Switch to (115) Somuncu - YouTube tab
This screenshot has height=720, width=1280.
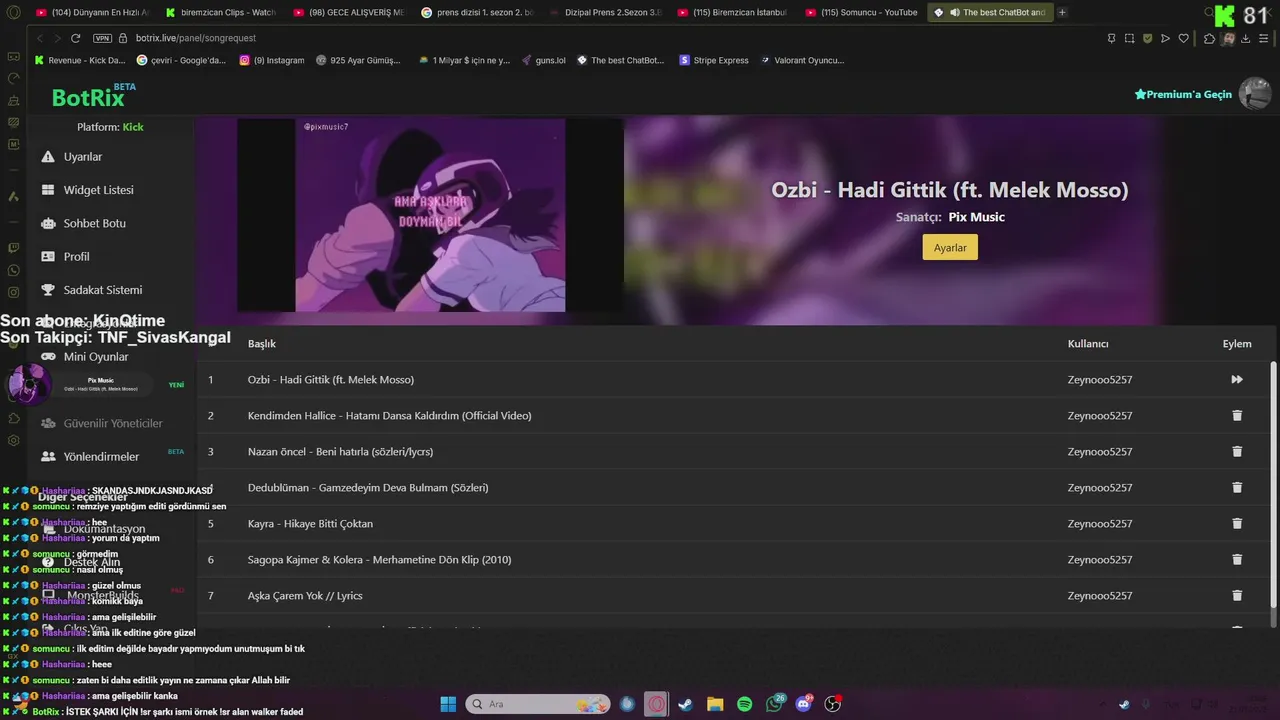point(861,12)
